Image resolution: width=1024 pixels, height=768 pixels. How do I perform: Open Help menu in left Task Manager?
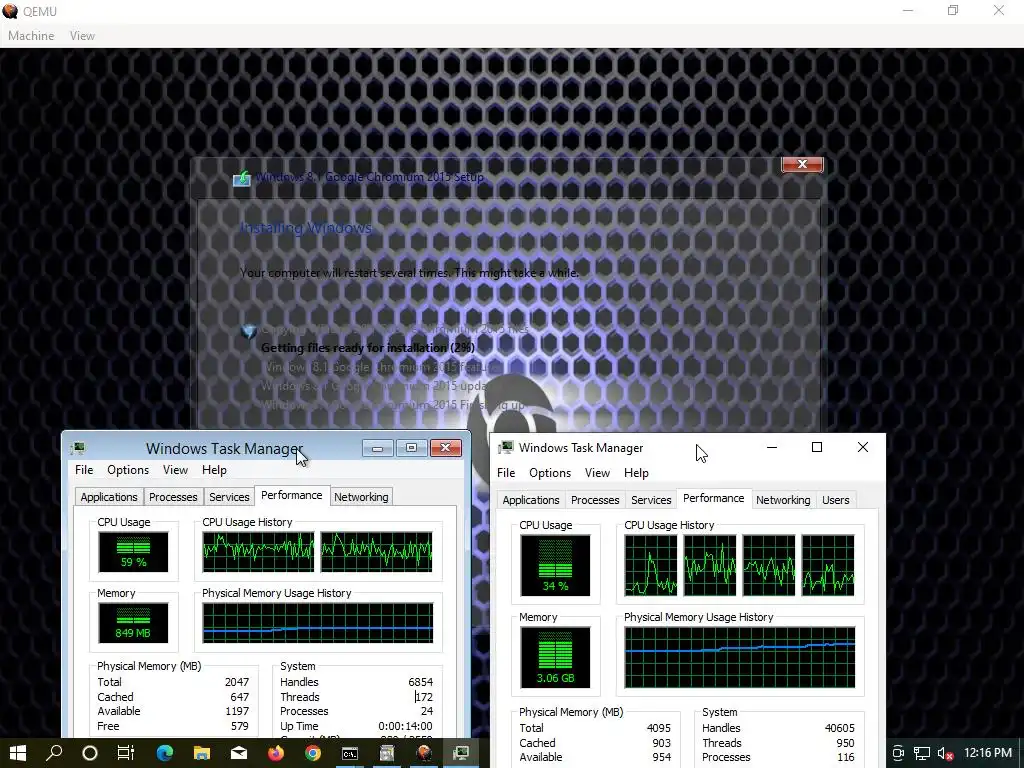[214, 470]
